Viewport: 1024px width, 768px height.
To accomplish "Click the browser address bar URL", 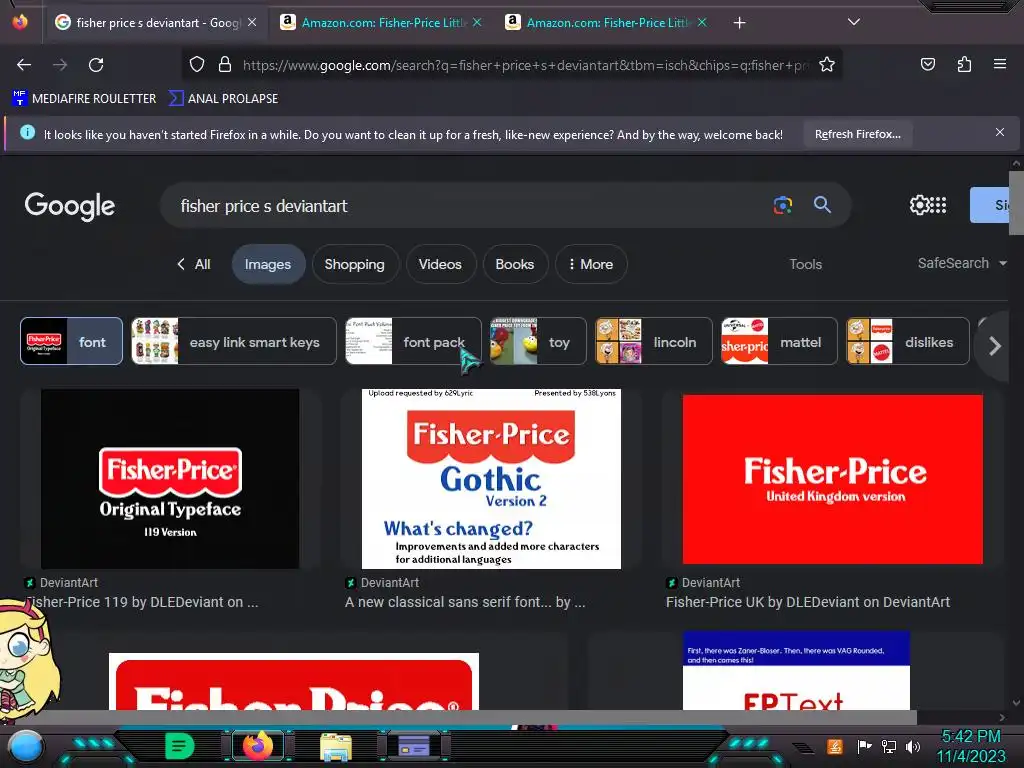I will (526, 65).
